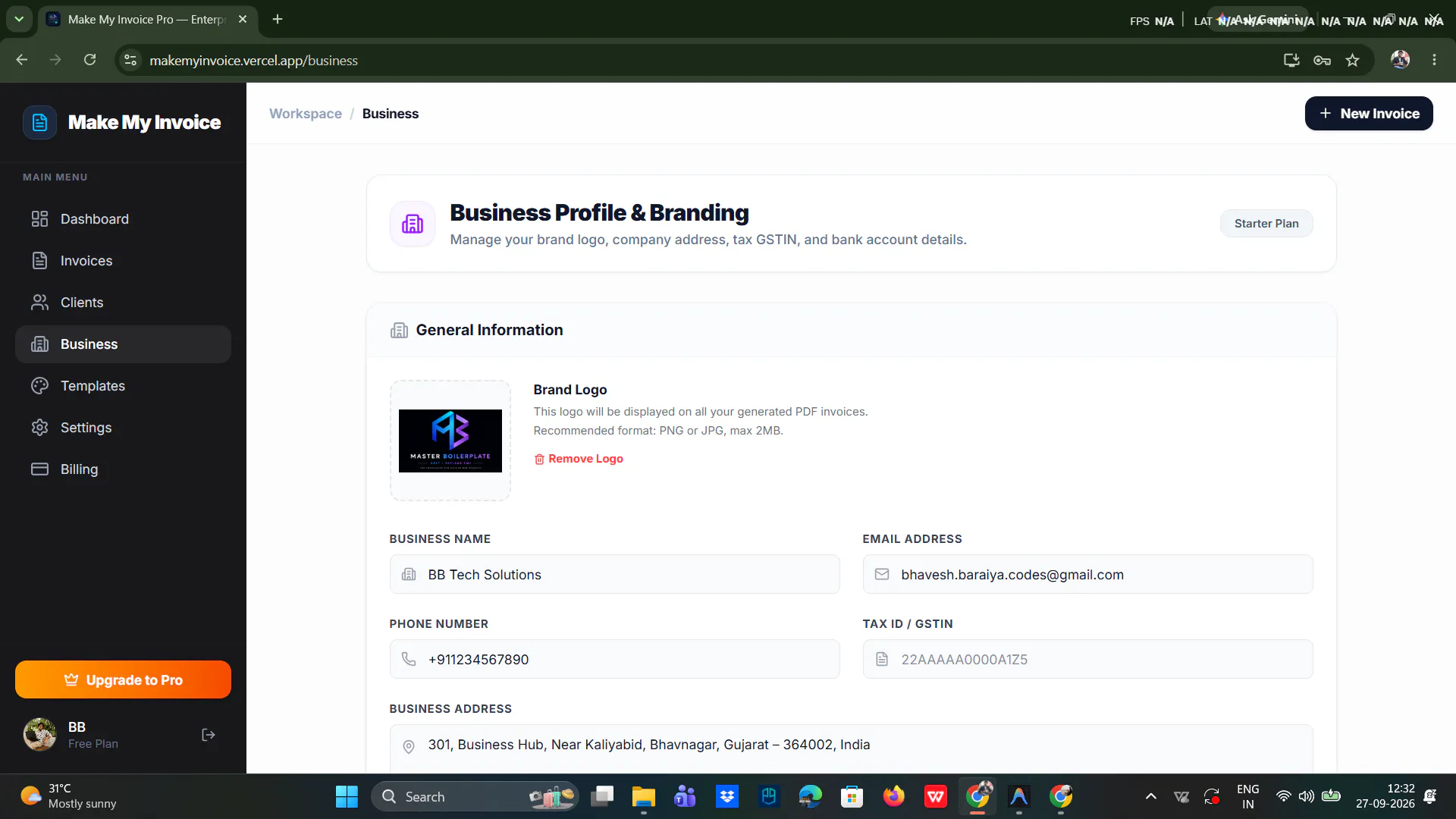Click the Make My Invoice logo icon
This screenshot has width=1456, height=819.
pos(39,122)
